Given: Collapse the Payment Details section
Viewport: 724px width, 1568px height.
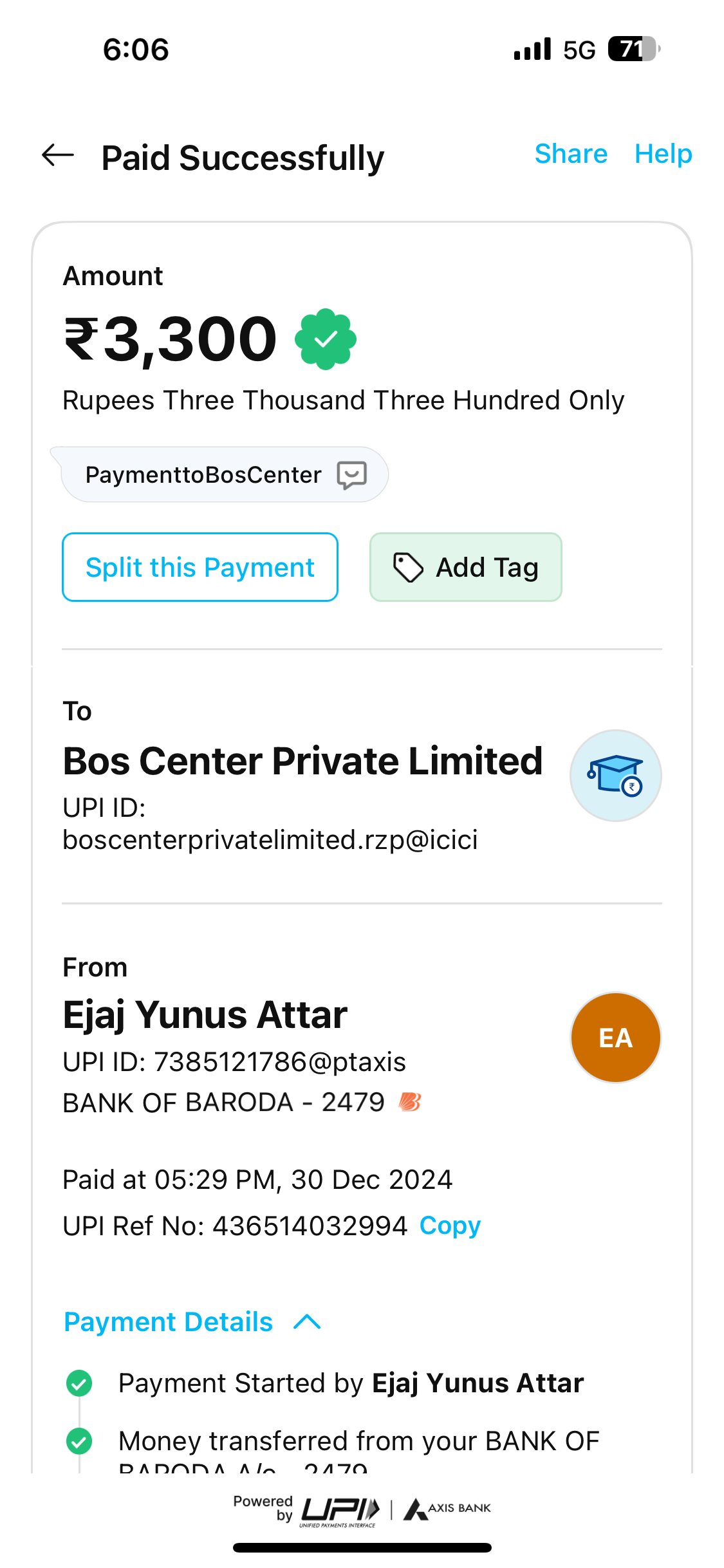Looking at the screenshot, I should tap(169, 1322).
